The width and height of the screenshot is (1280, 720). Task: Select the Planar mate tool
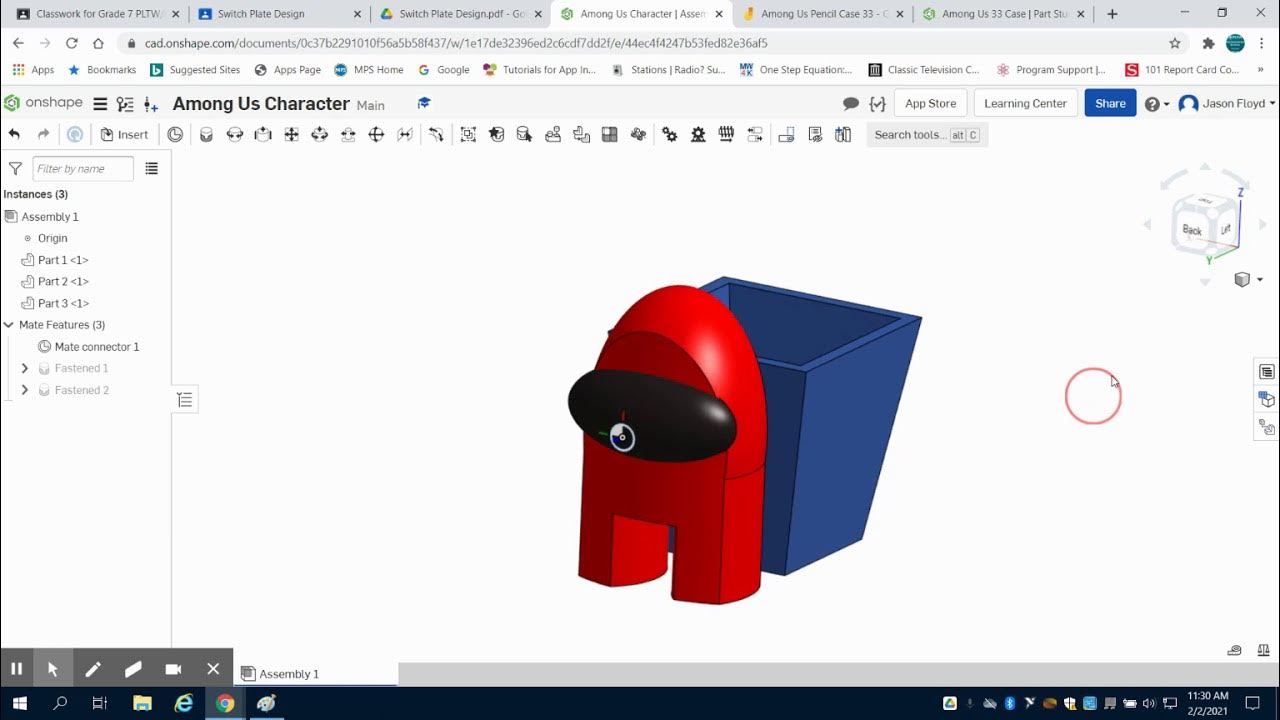point(291,134)
